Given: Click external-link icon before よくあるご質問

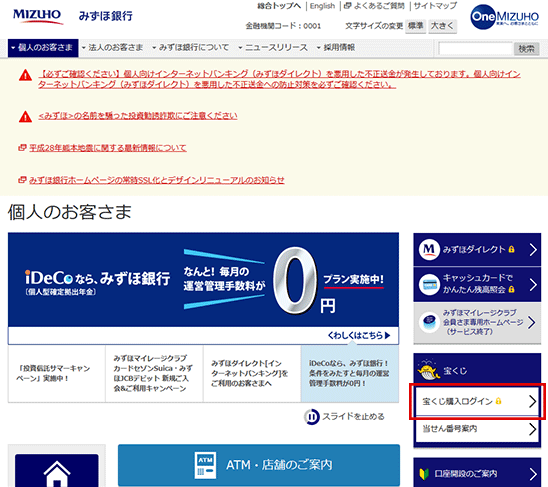Looking at the screenshot, I should coord(347,6).
